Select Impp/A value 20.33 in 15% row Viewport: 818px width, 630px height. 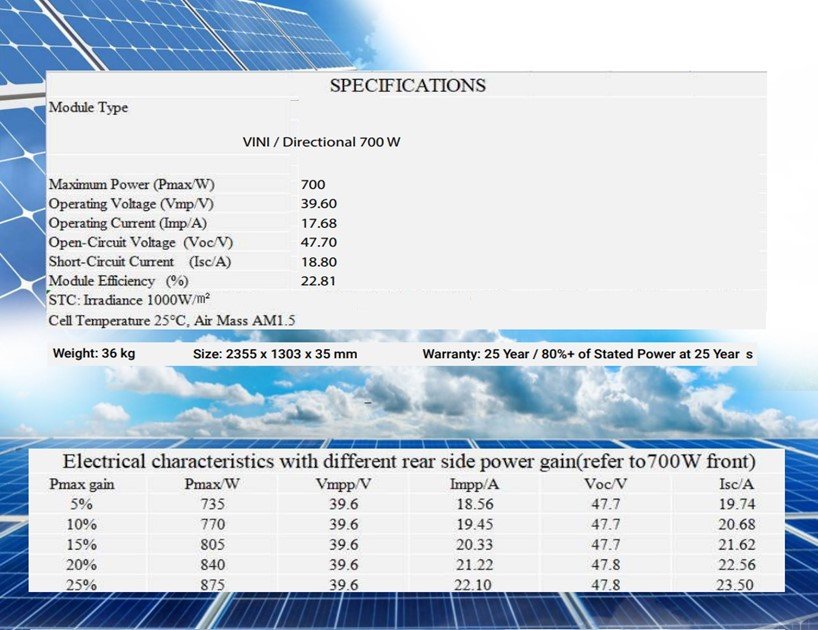474,544
